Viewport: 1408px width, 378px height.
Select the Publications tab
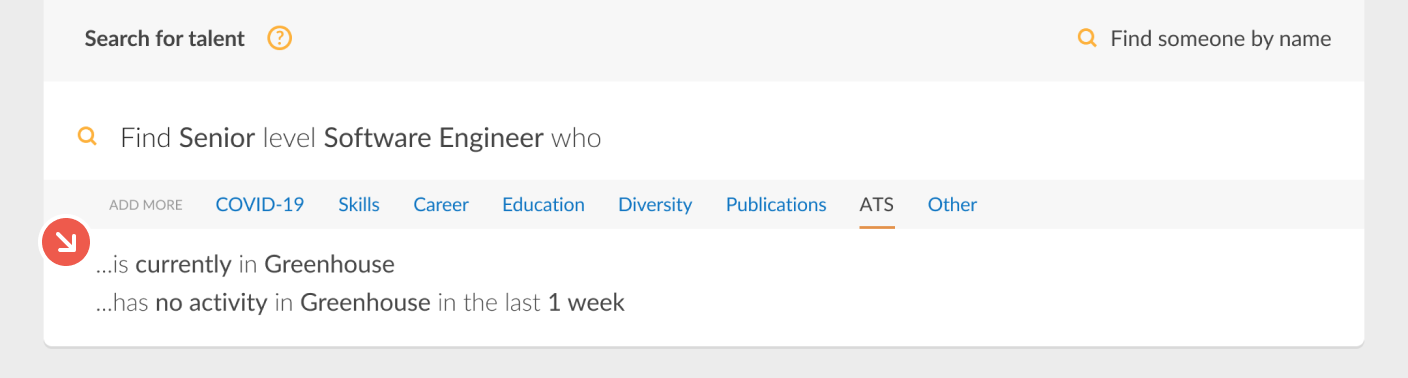click(776, 204)
